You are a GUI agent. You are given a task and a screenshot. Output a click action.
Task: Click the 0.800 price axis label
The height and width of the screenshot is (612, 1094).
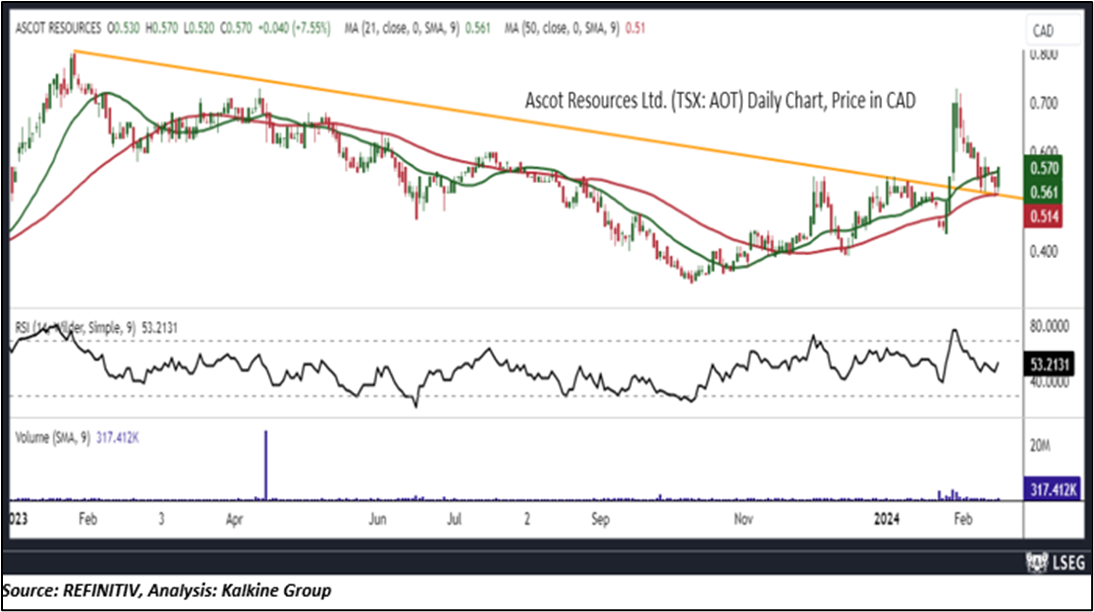(1044, 54)
